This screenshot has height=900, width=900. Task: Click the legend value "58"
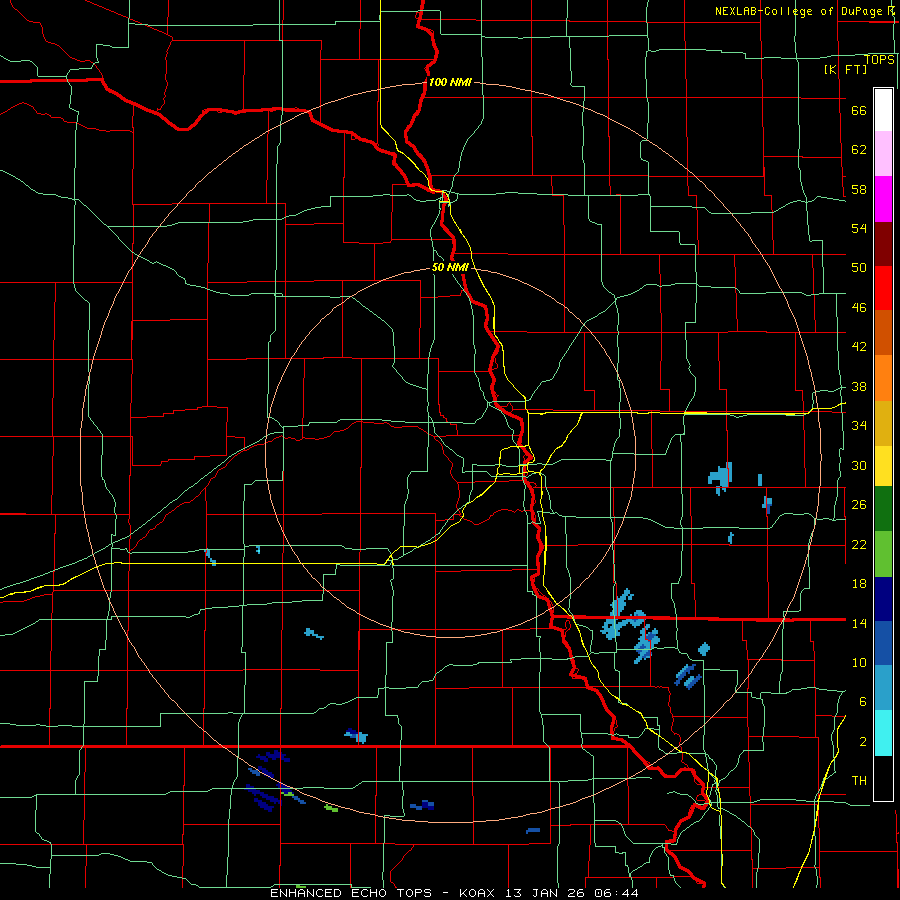pos(859,189)
